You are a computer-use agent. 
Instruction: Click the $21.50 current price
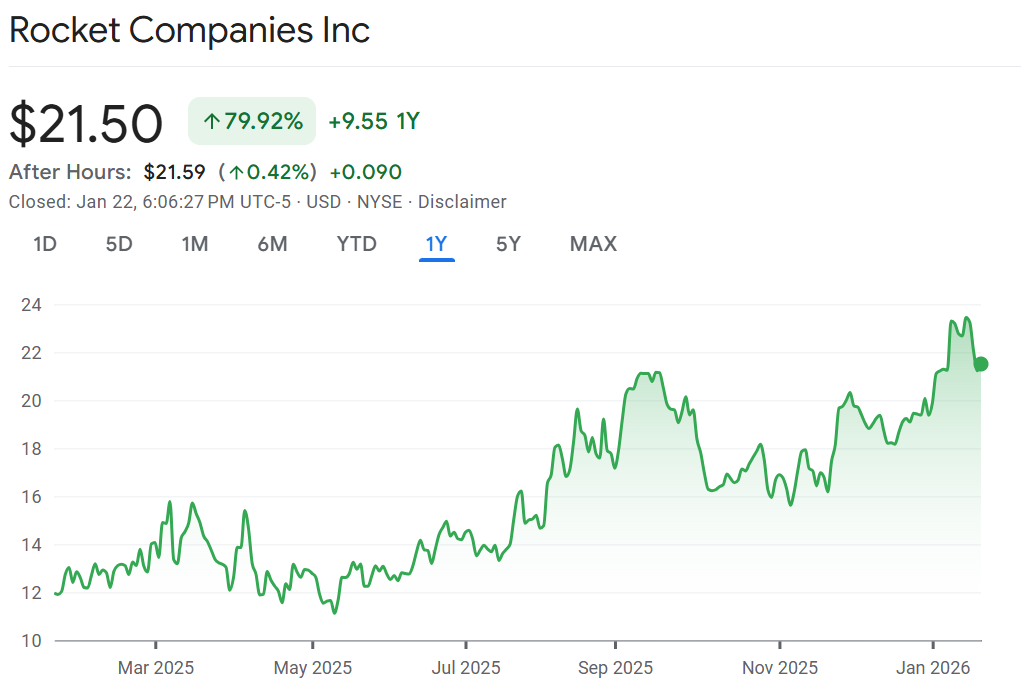click(x=86, y=124)
